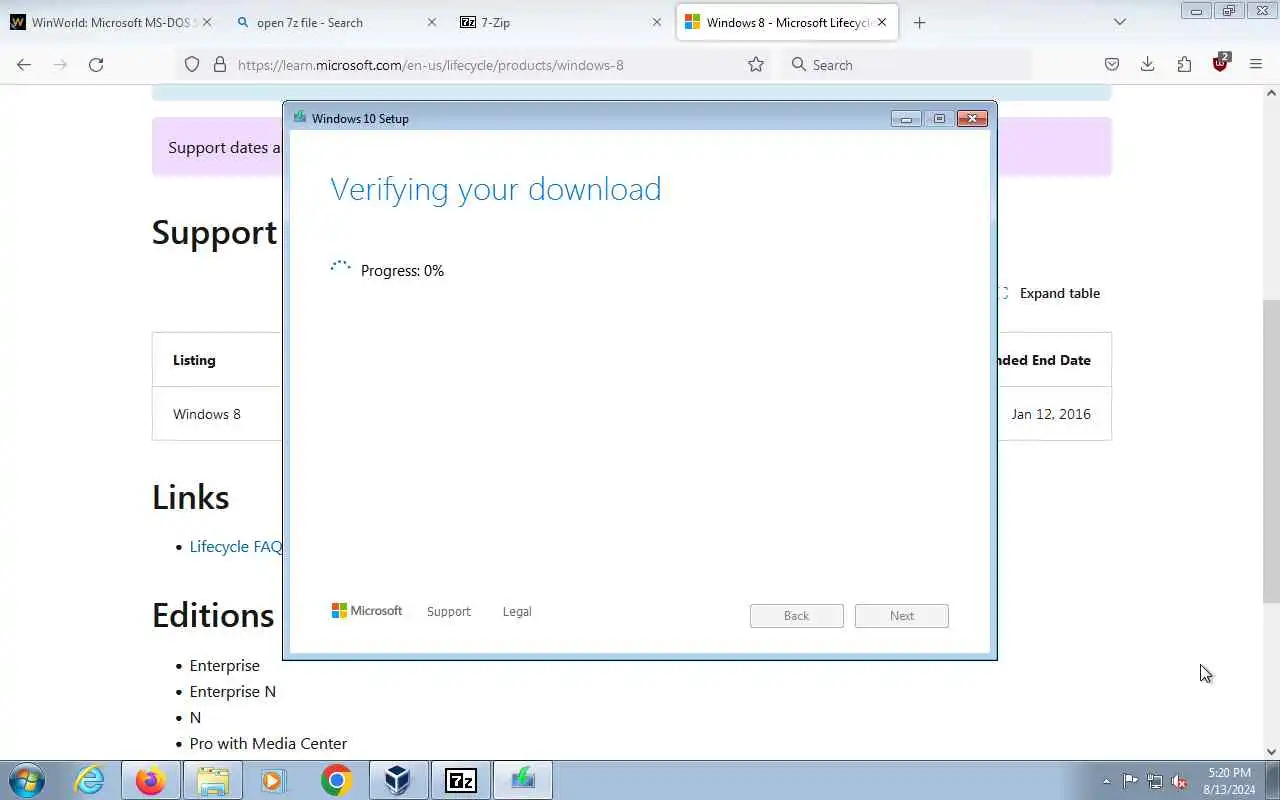This screenshot has width=1280, height=800.
Task: Bookmark this page with the star icon
Action: pos(756,64)
